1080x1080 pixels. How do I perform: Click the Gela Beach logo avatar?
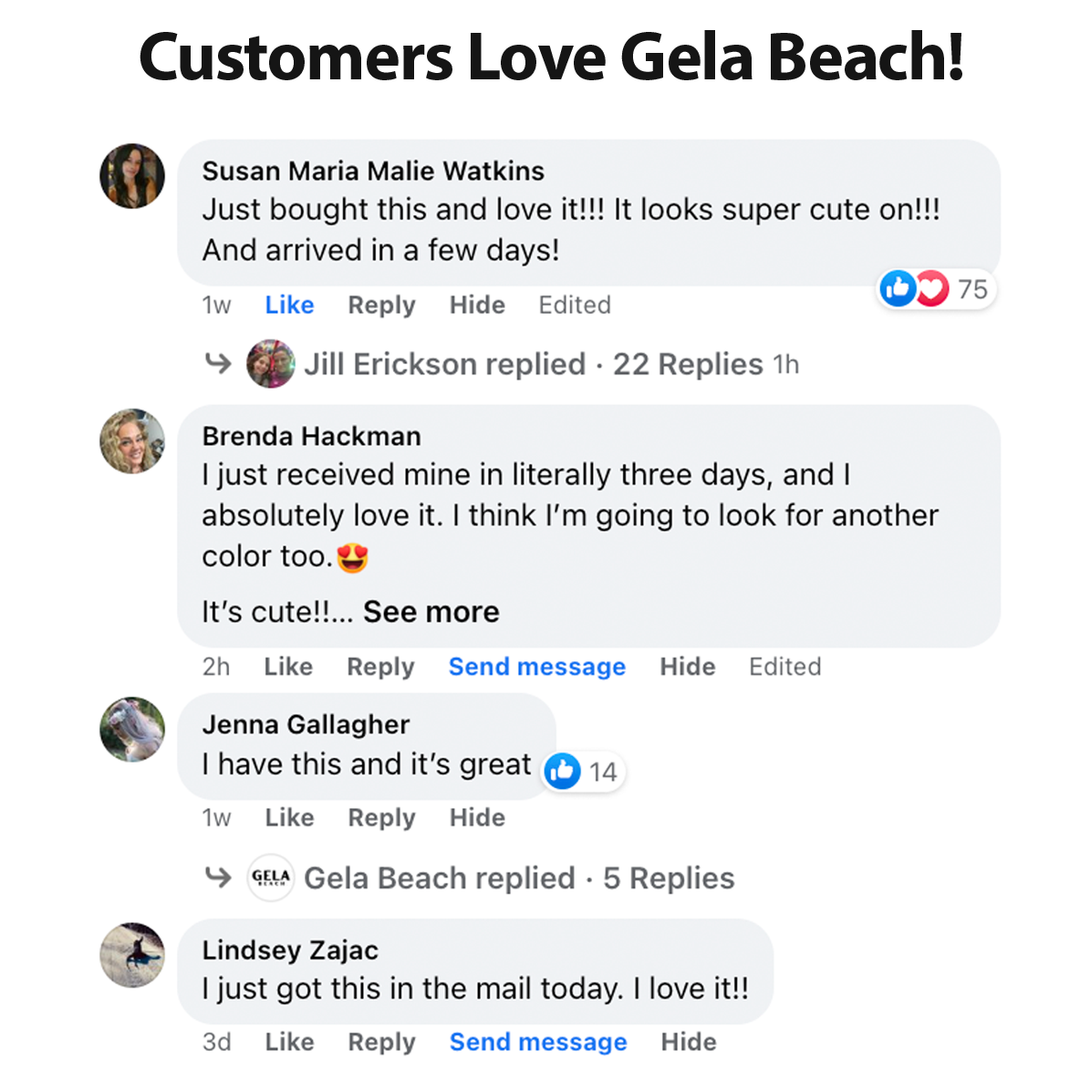click(271, 878)
